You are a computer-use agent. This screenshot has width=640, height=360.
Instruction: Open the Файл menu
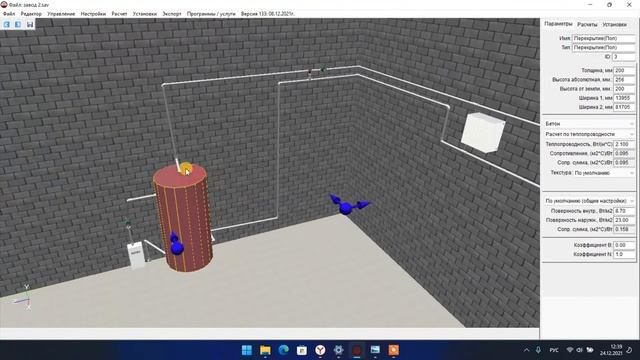(9, 14)
